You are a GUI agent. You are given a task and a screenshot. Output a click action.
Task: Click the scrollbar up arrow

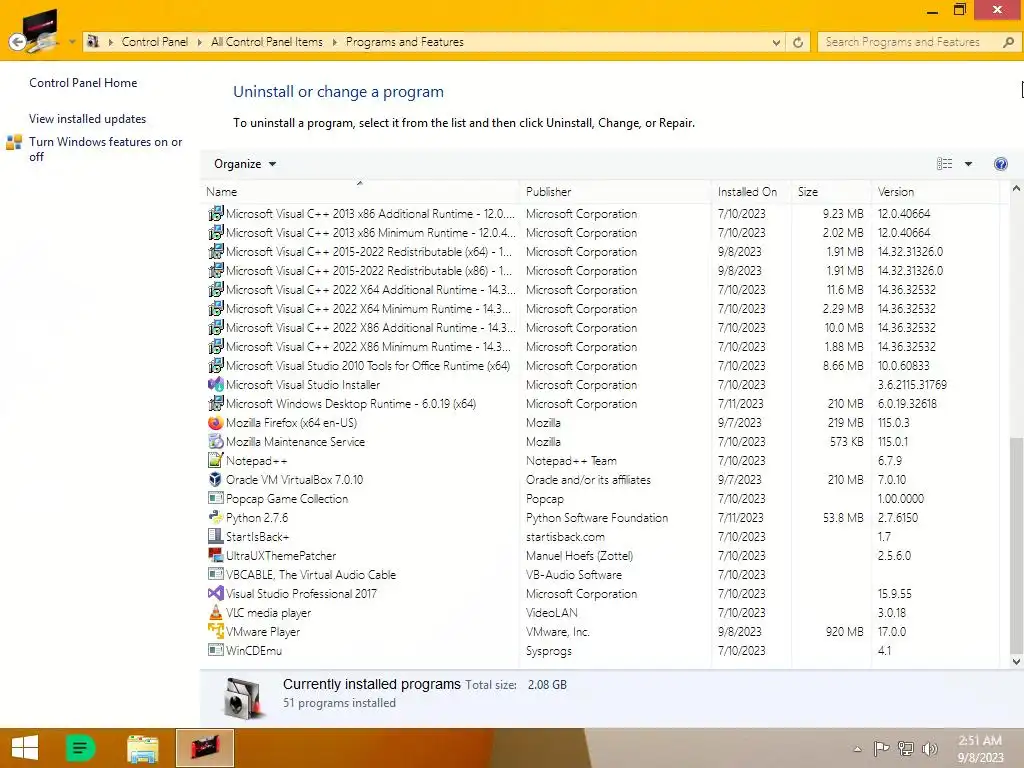1016,189
